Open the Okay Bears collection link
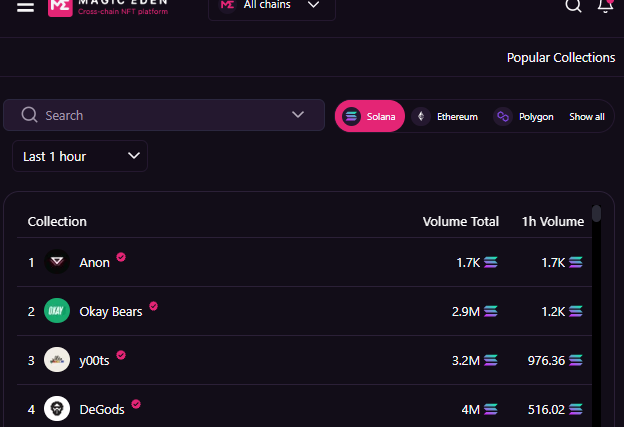 point(111,312)
